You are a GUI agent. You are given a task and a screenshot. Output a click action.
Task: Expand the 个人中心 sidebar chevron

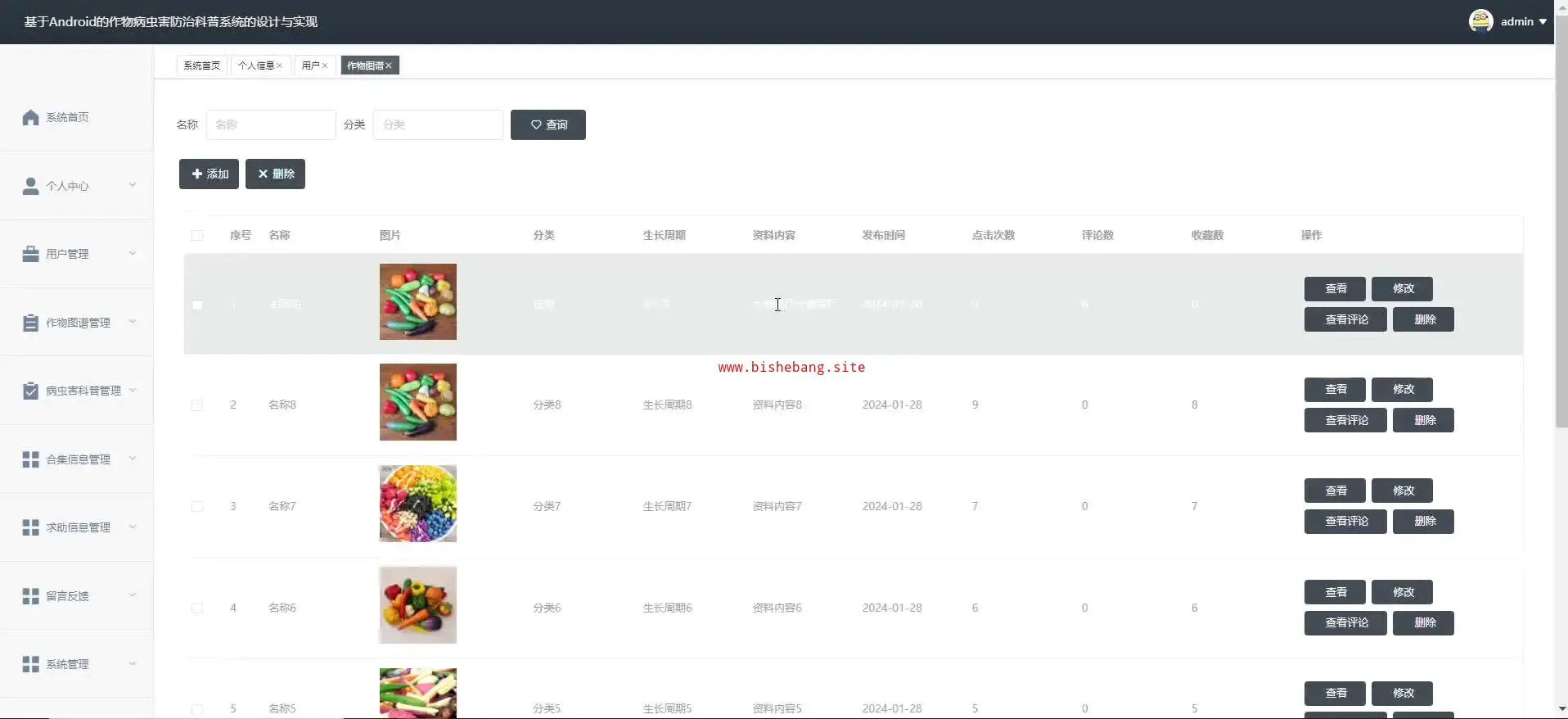point(133,185)
